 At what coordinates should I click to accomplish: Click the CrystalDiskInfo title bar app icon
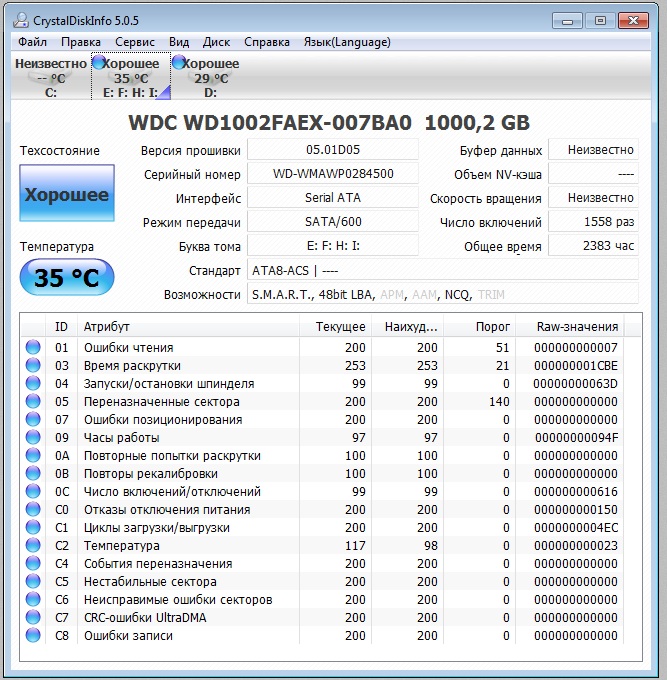point(21,20)
